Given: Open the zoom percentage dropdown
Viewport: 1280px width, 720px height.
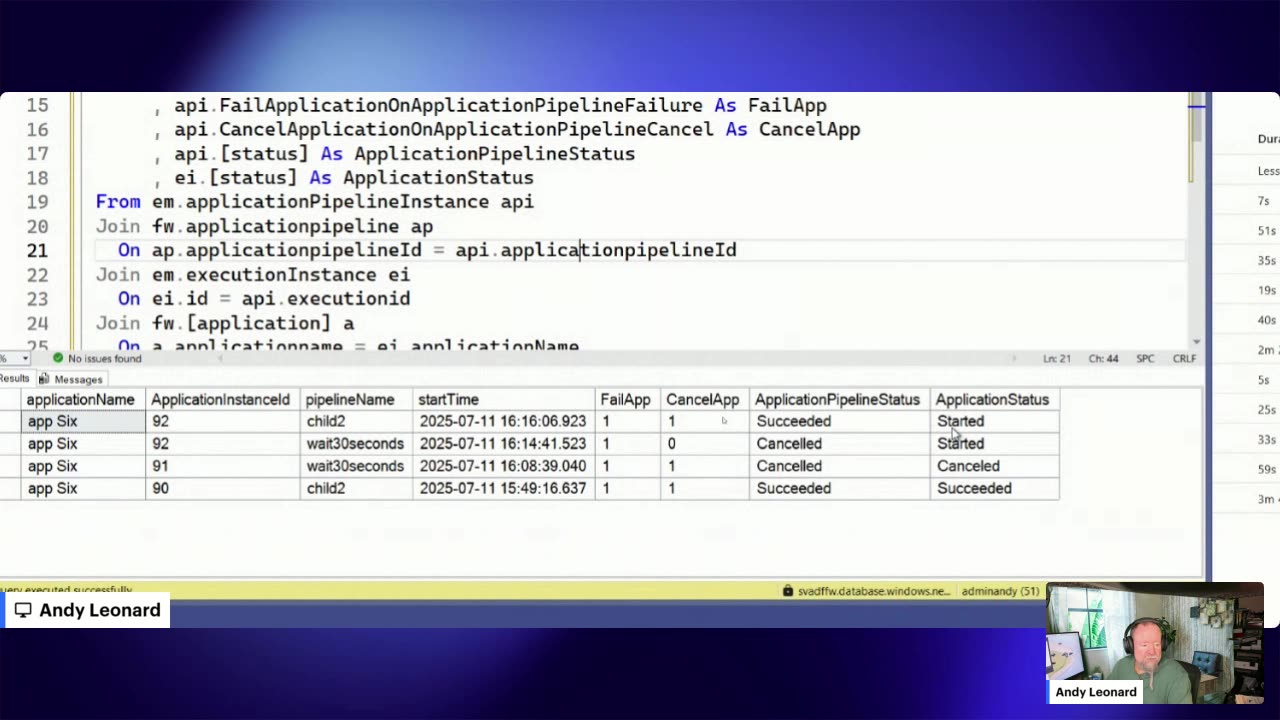Looking at the screenshot, I should coord(25,358).
